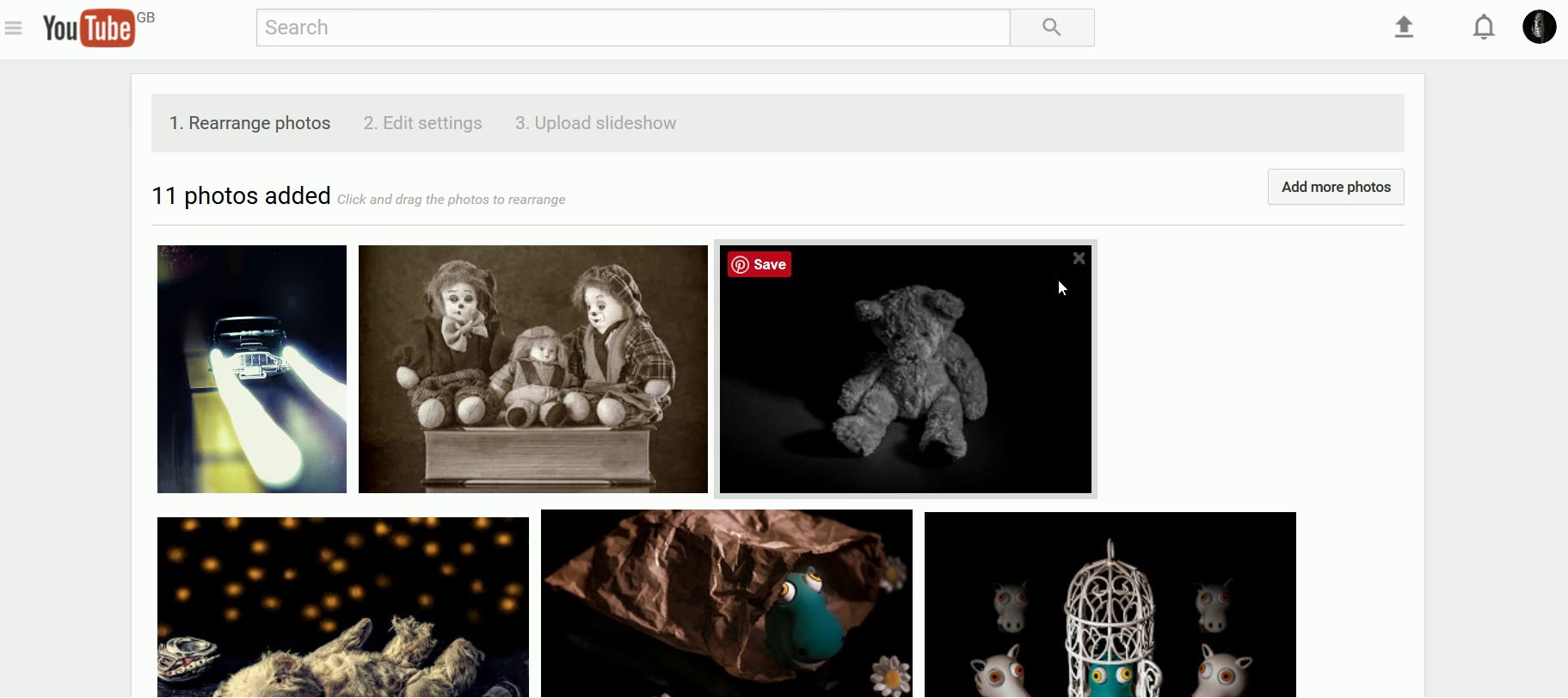Click the magnifier search button
Screen dimensions: 1568x698
[1052, 28]
